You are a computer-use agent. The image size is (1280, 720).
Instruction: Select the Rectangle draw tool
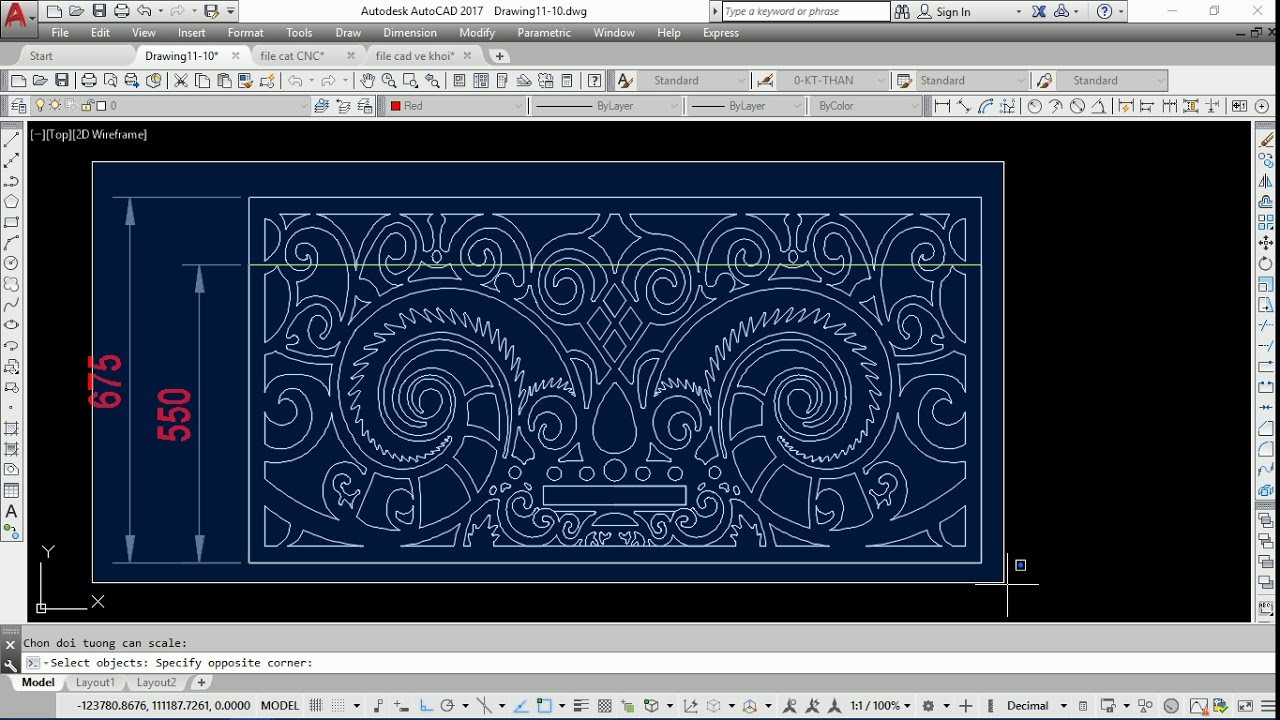click(x=12, y=222)
